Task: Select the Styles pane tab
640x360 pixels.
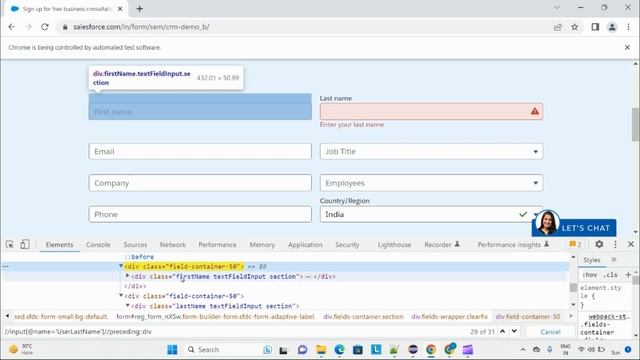Action: [591, 260]
